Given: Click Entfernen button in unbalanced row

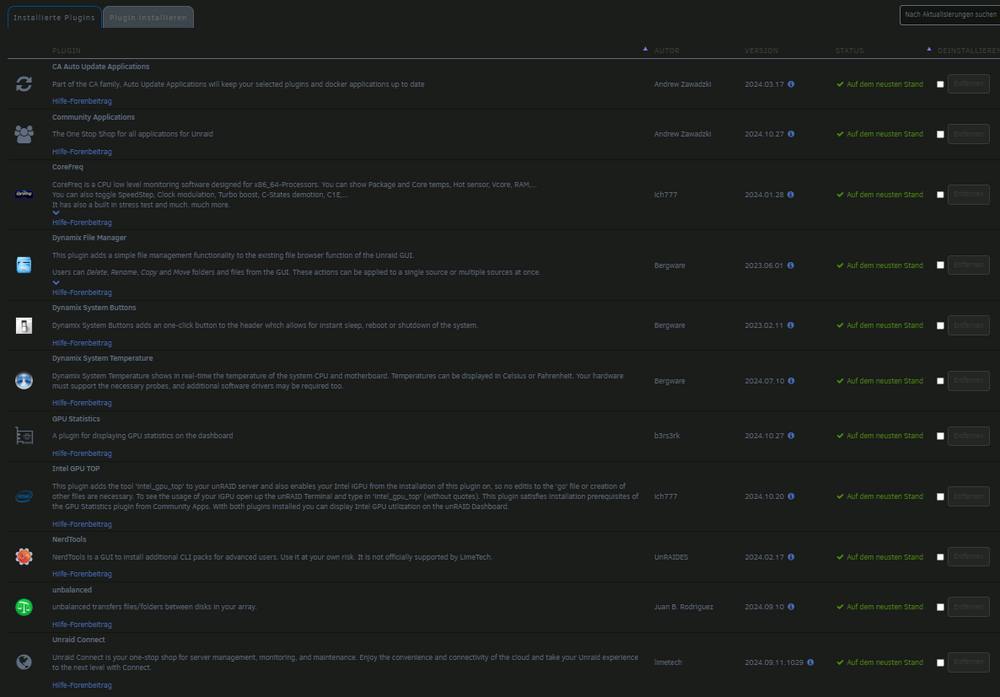Looking at the screenshot, I should (x=968, y=606).
